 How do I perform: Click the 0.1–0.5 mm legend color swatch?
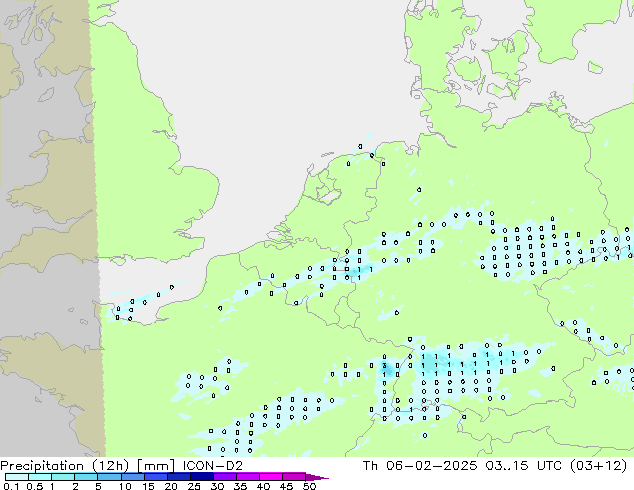click(17, 477)
